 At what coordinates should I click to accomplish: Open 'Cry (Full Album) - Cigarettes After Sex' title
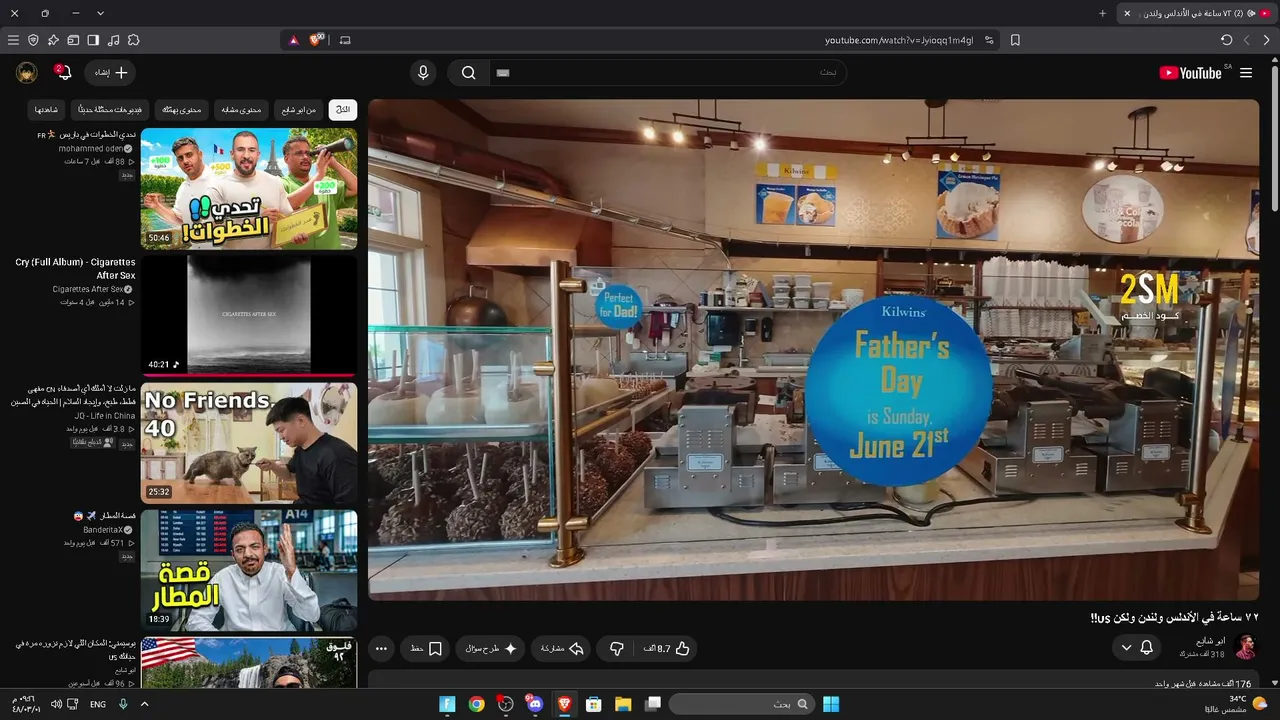pyautogui.click(x=75, y=269)
